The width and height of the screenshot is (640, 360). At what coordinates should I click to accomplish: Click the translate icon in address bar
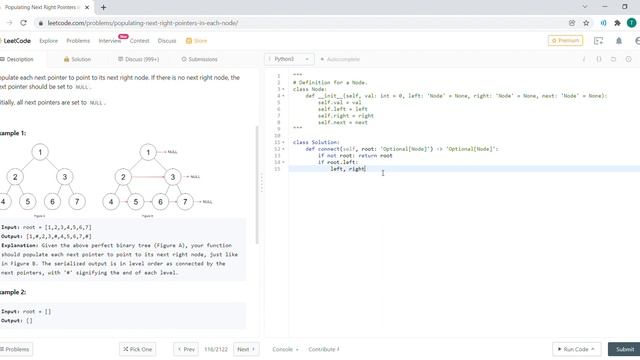[572, 23]
